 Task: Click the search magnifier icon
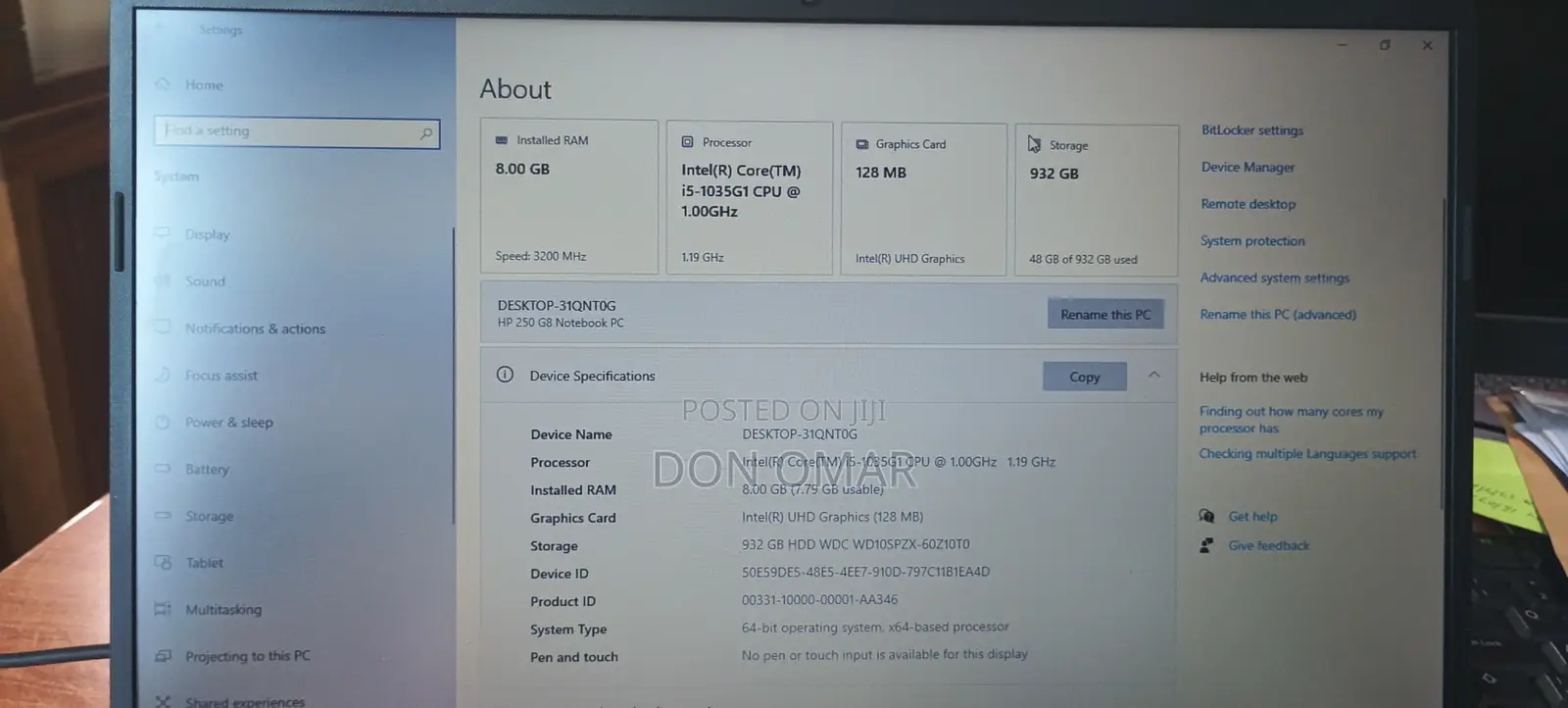click(x=425, y=133)
